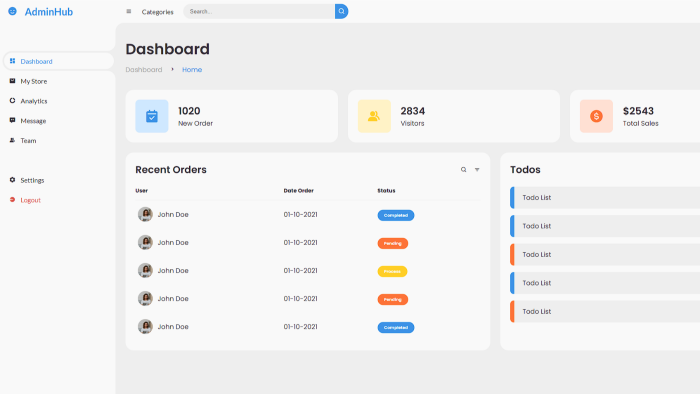
Task: Toggle the hamburger menu icon
Action: pos(129,12)
